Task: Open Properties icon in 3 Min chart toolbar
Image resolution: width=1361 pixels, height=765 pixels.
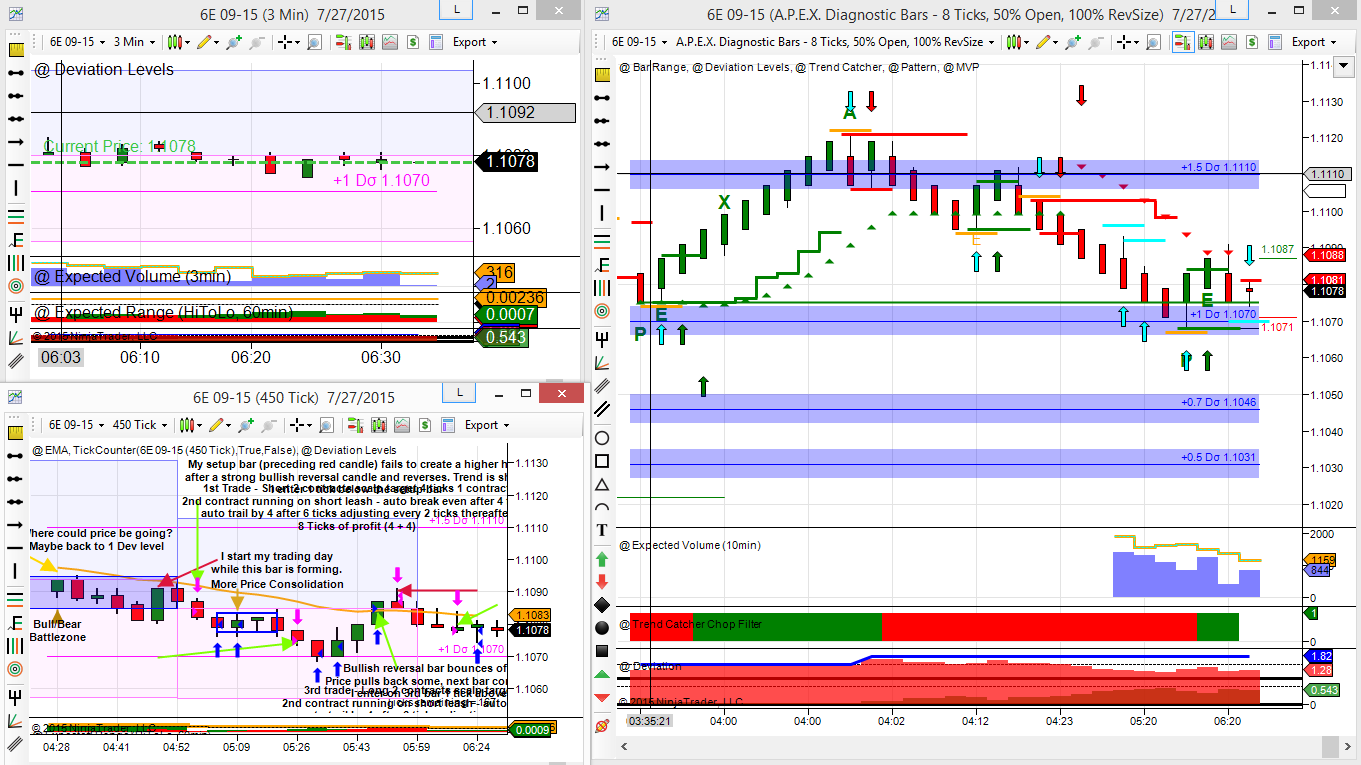Action: [x=436, y=42]
